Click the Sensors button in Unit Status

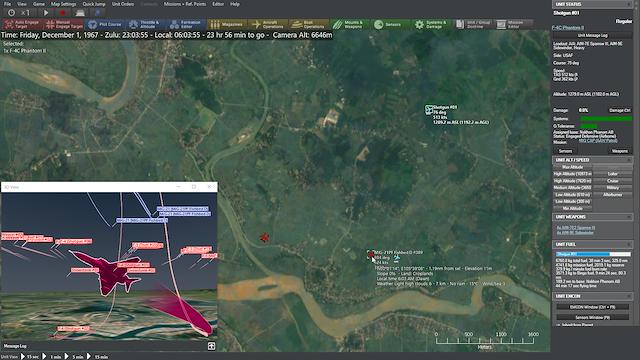click(565, 151)
